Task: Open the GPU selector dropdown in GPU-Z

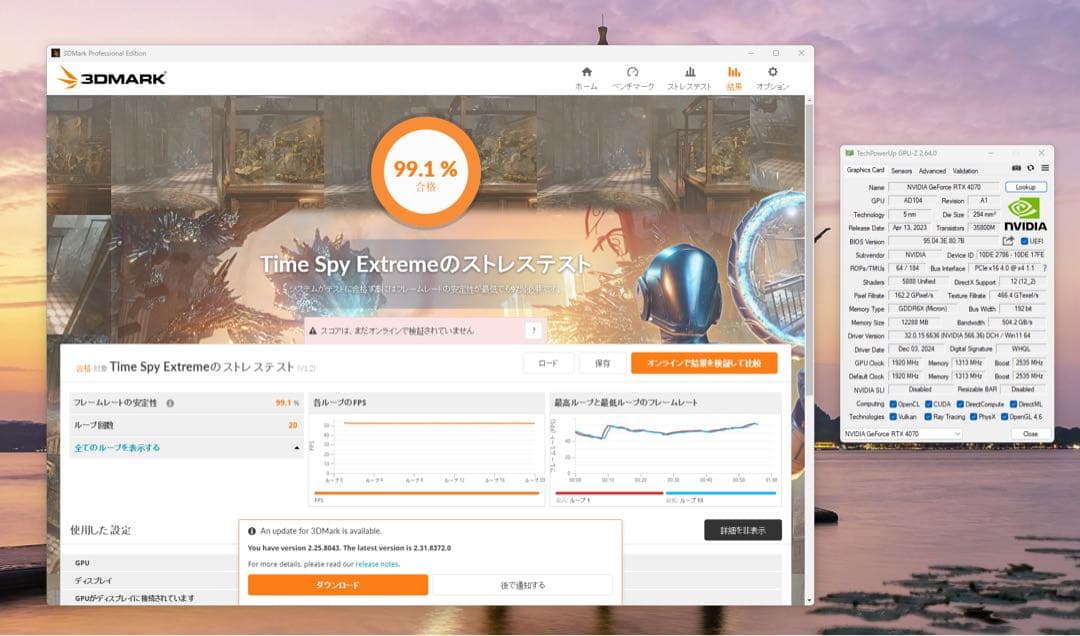Action: click(x=957, y=434)
